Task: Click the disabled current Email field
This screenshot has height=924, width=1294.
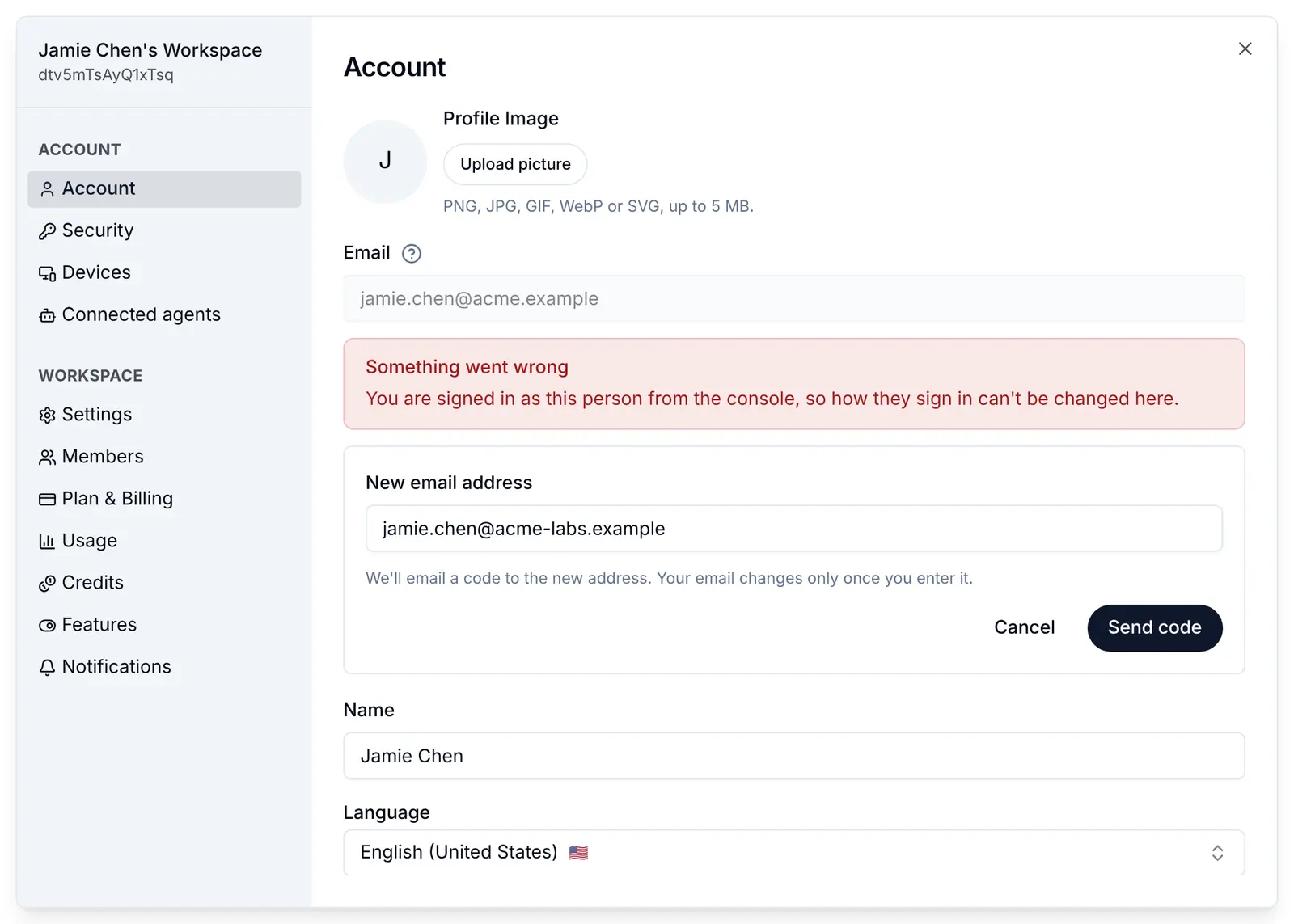Action: click(x=793, y=299)
